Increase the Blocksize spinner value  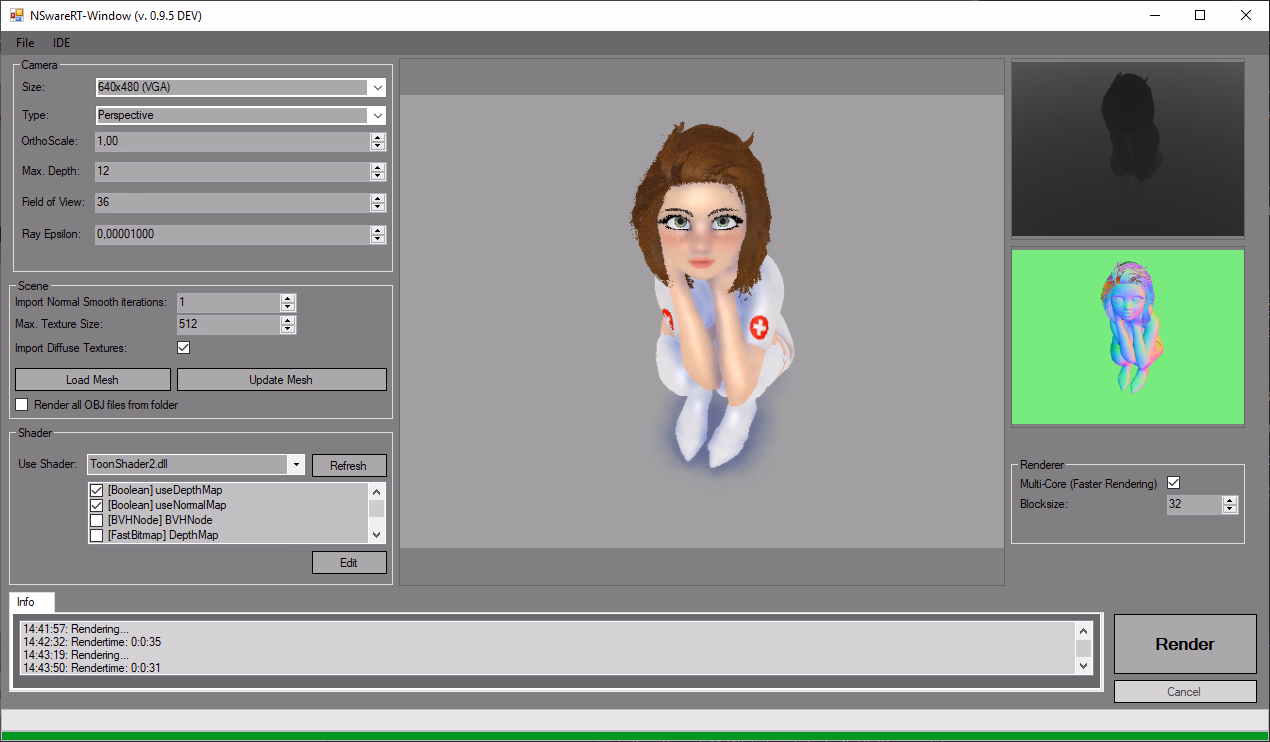click(x=1230, y=500)
